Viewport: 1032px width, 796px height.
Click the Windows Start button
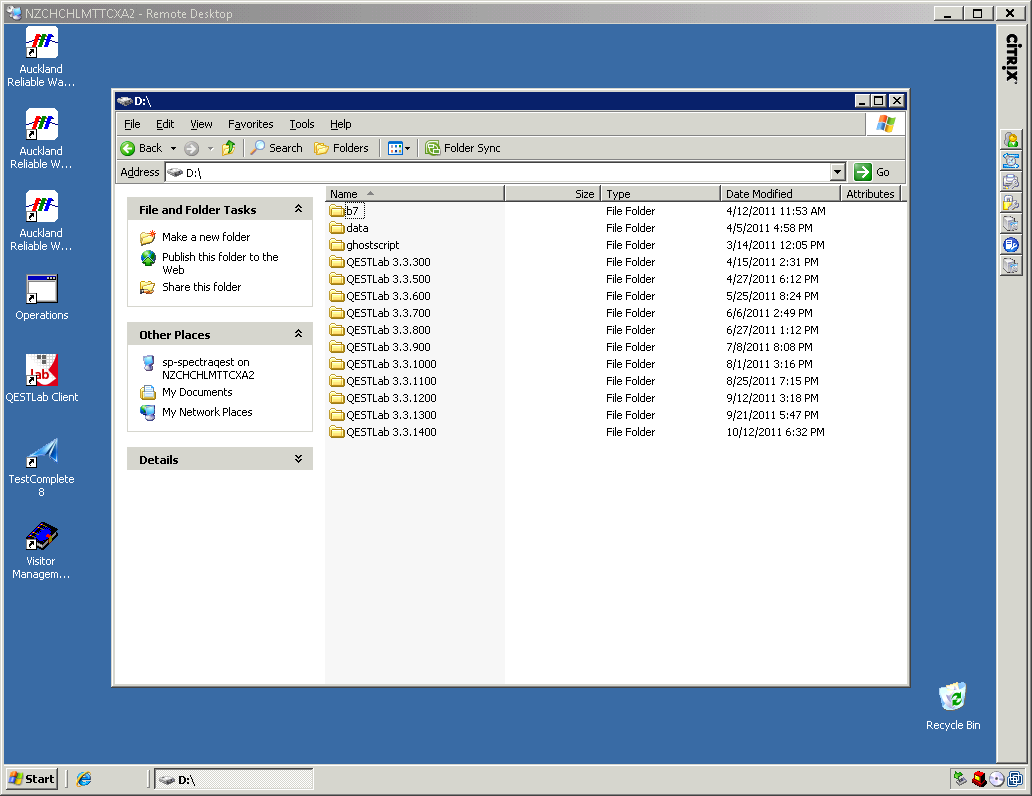coord(32,779)
